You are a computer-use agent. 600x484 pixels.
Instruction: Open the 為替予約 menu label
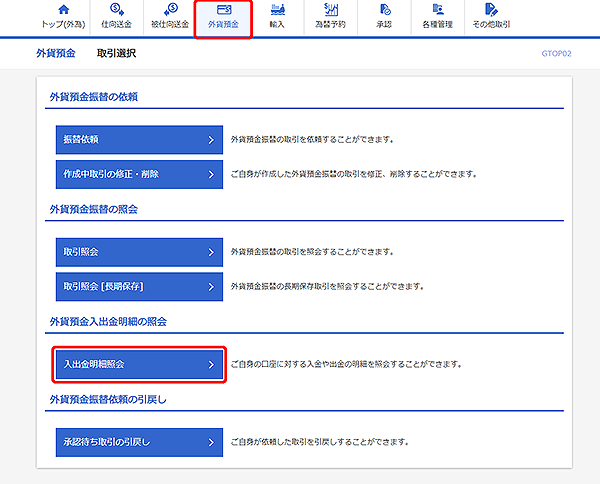[331, 24]
